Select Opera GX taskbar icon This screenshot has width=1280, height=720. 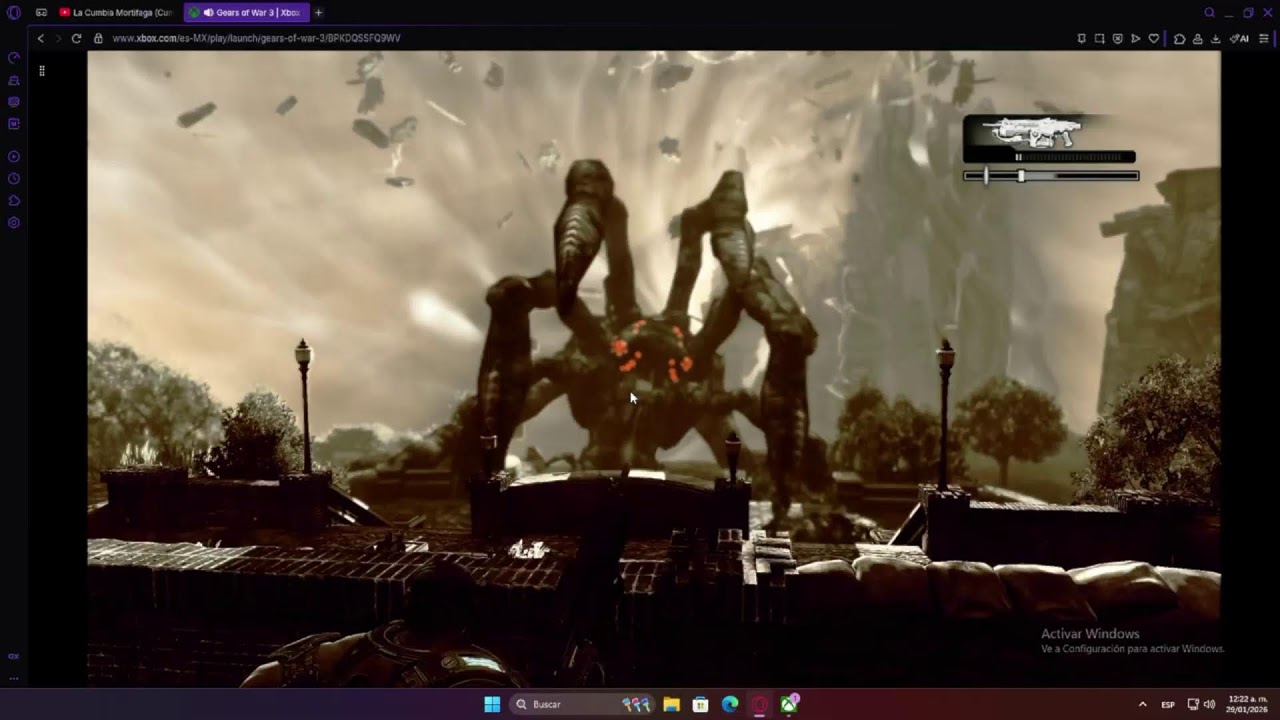(x=760, y=704)
